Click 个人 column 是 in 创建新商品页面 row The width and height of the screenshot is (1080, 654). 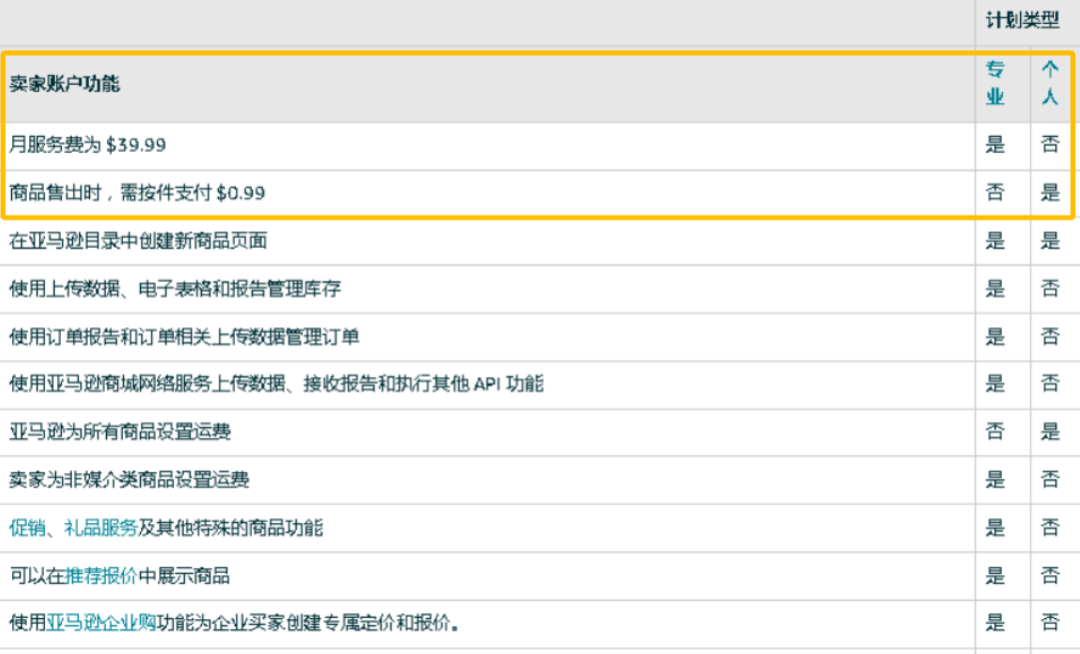1050,240
